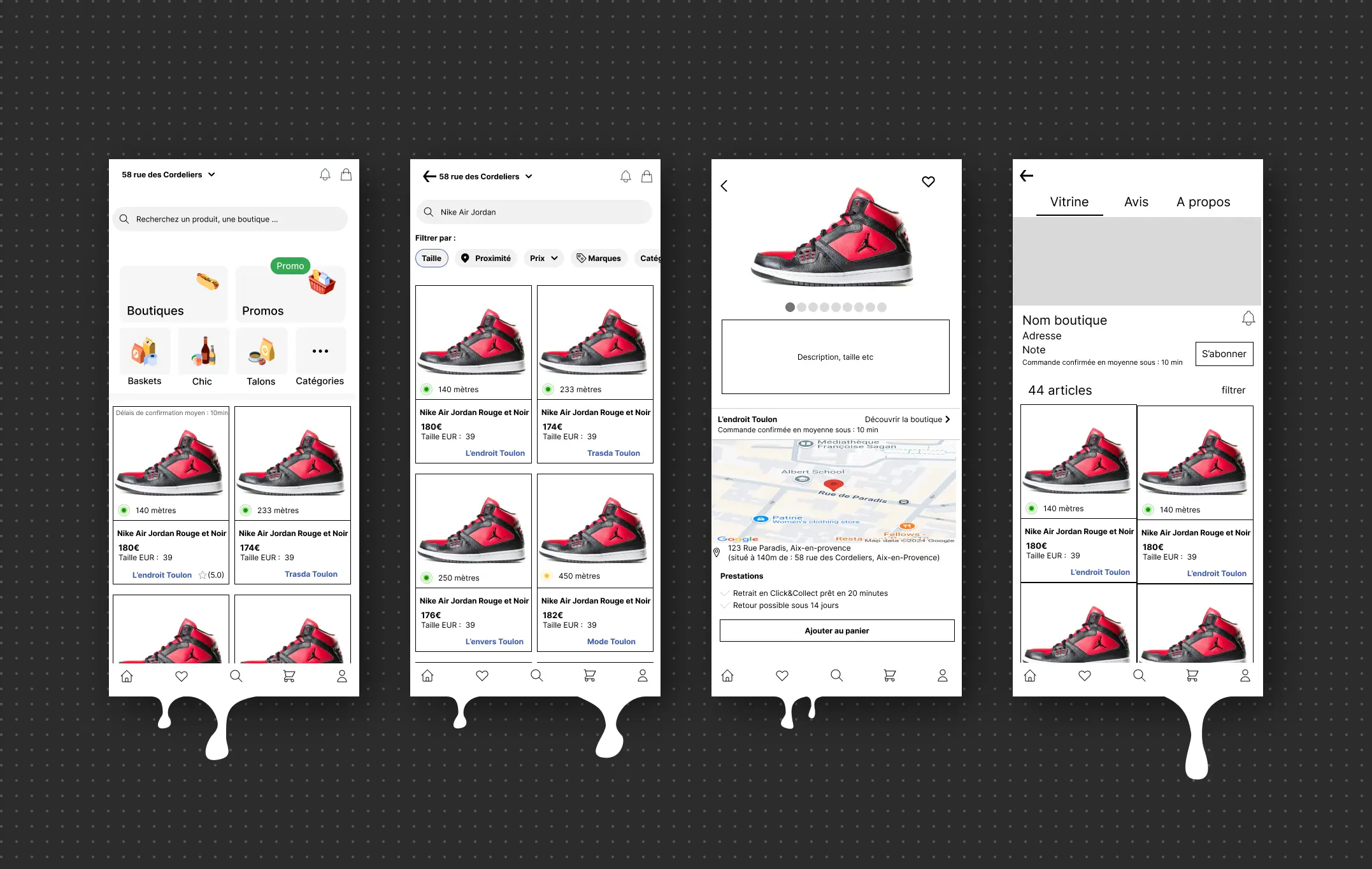Tap profile icon in search screen's bottom bar
The width and height of the screenshot is (1372, 869).
643,675
